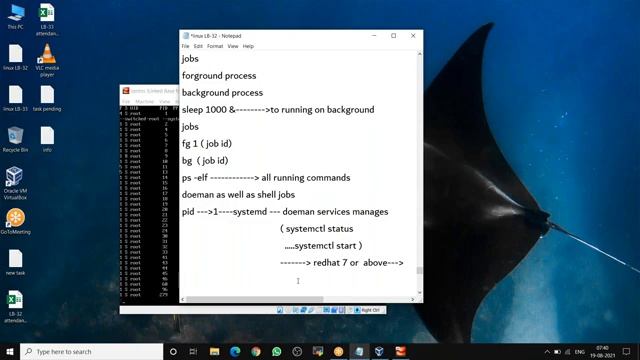Viewport: 640px width, 360px height.
Task: Show hidden system tray icons
Action: (547, 351)
